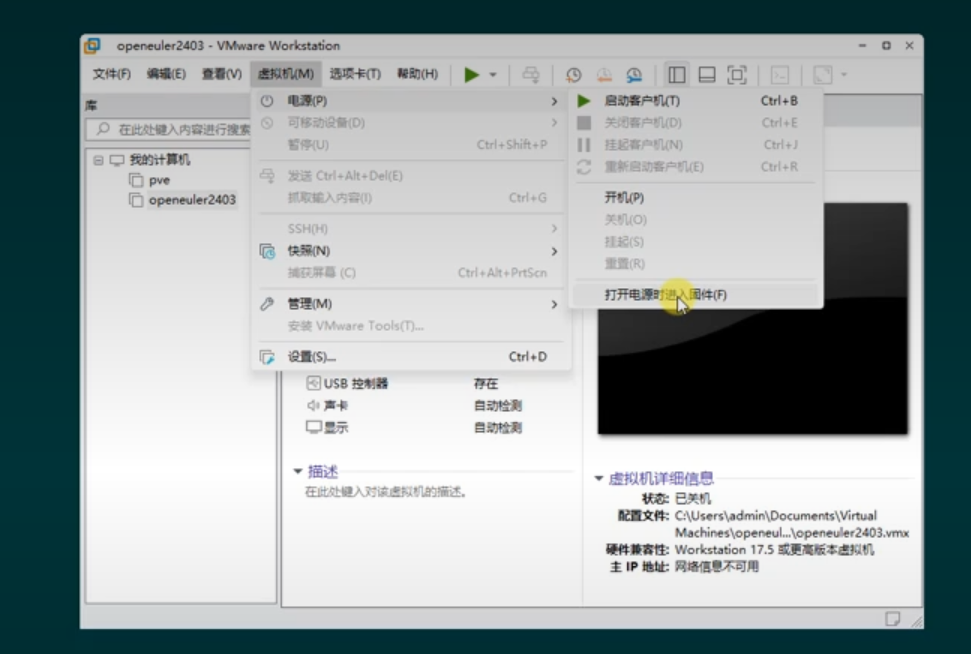
Task: Click the 自动检测 value for 声卡
Action: click(x=498, y=406)
